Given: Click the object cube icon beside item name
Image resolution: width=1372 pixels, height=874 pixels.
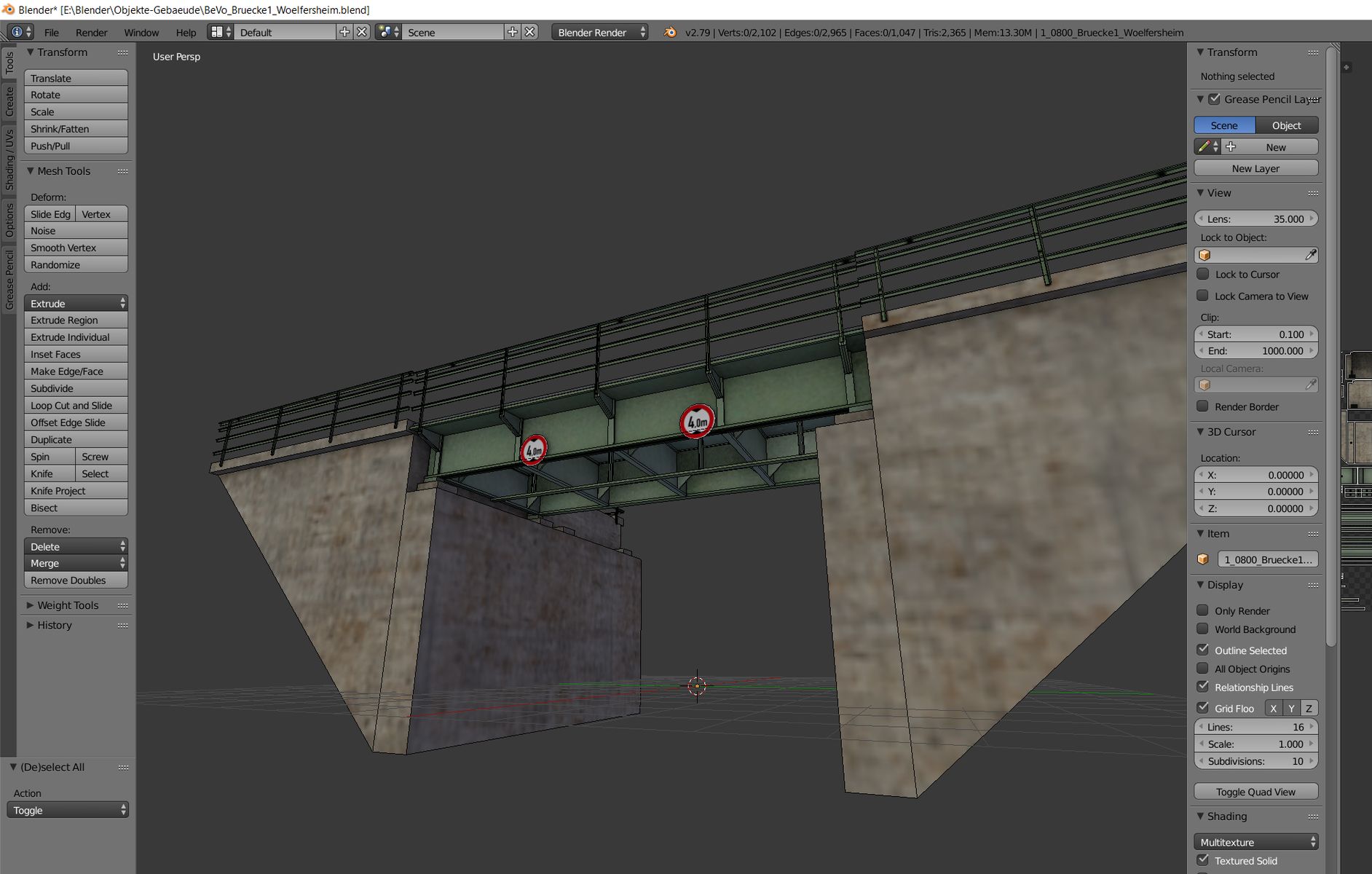Looking at the screenshot, I should pyautogui.click(x=1203, y=559).
